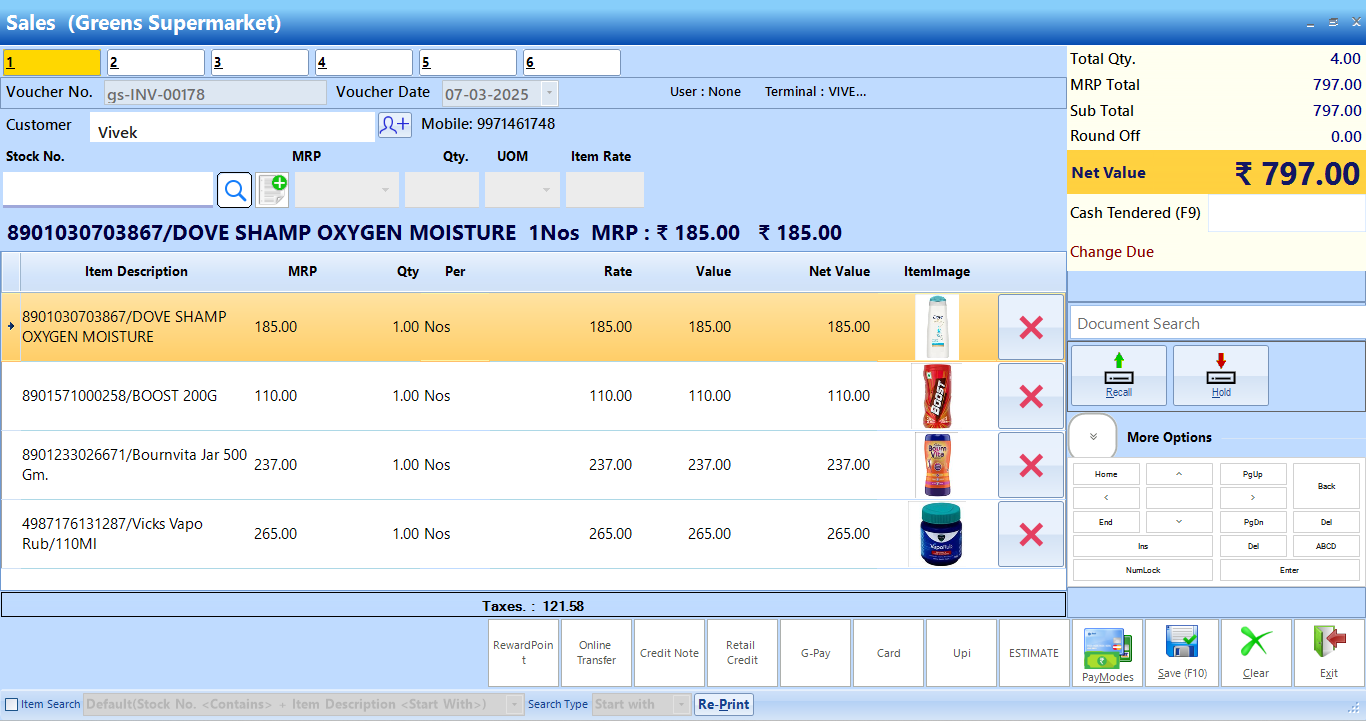
Task: Click the NumLock keypad key
Action: coord(1143,570)
